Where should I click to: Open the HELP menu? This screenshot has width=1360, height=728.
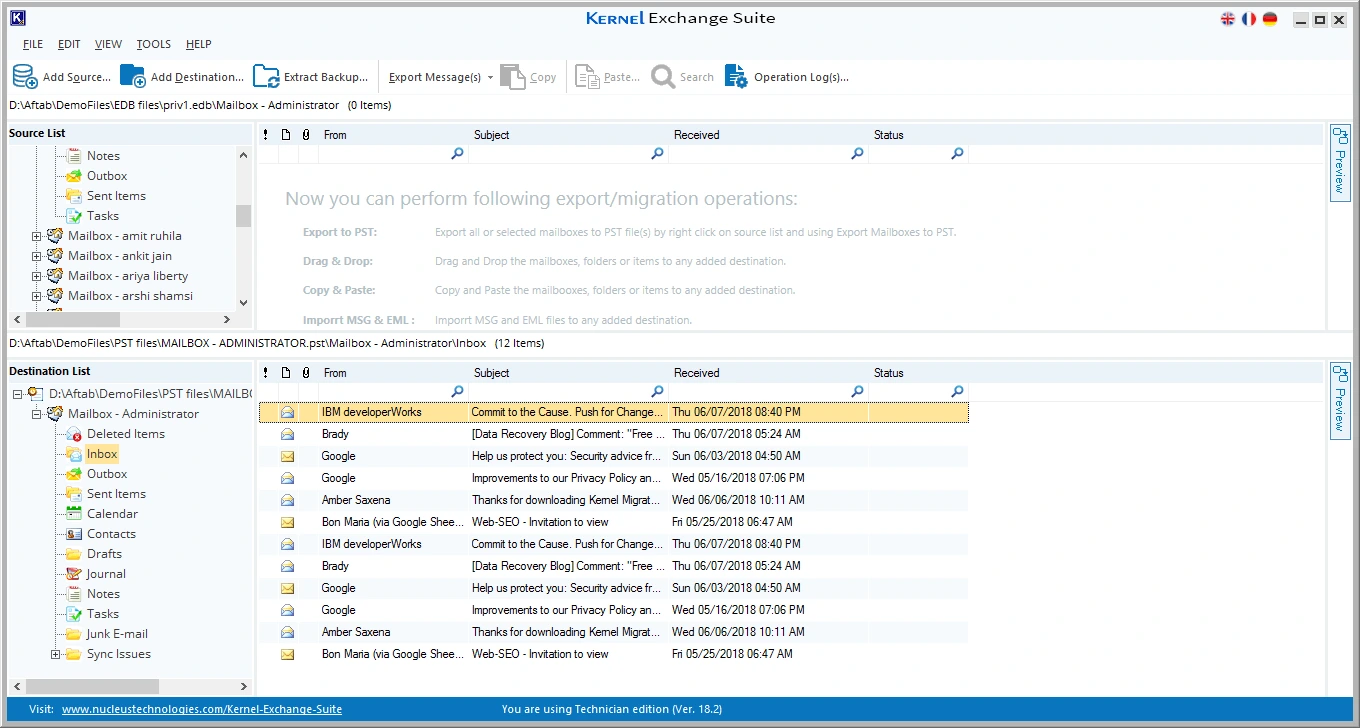[x=198, y=44]
